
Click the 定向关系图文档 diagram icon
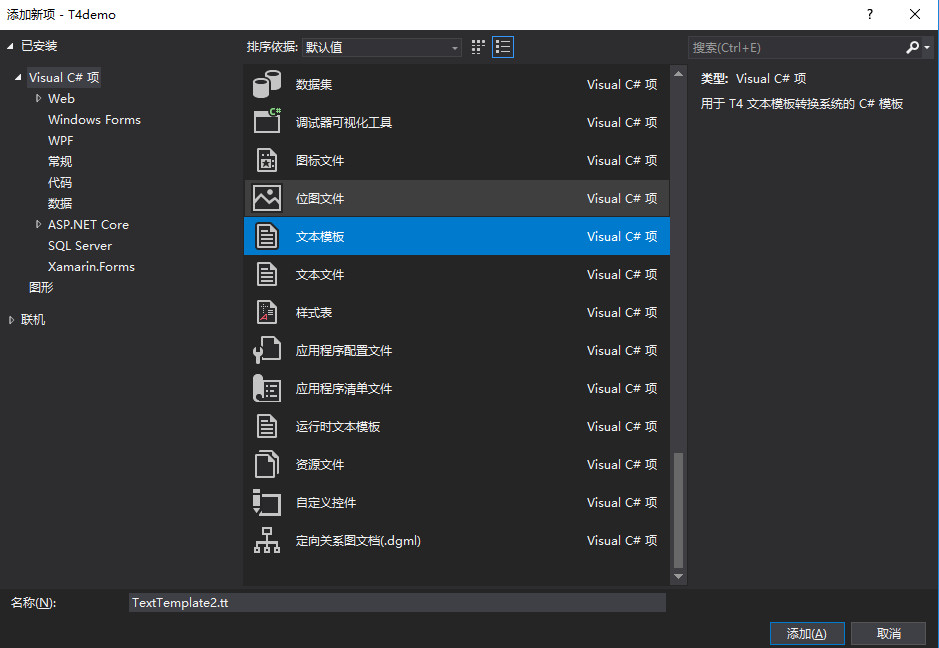coord(266,540)
